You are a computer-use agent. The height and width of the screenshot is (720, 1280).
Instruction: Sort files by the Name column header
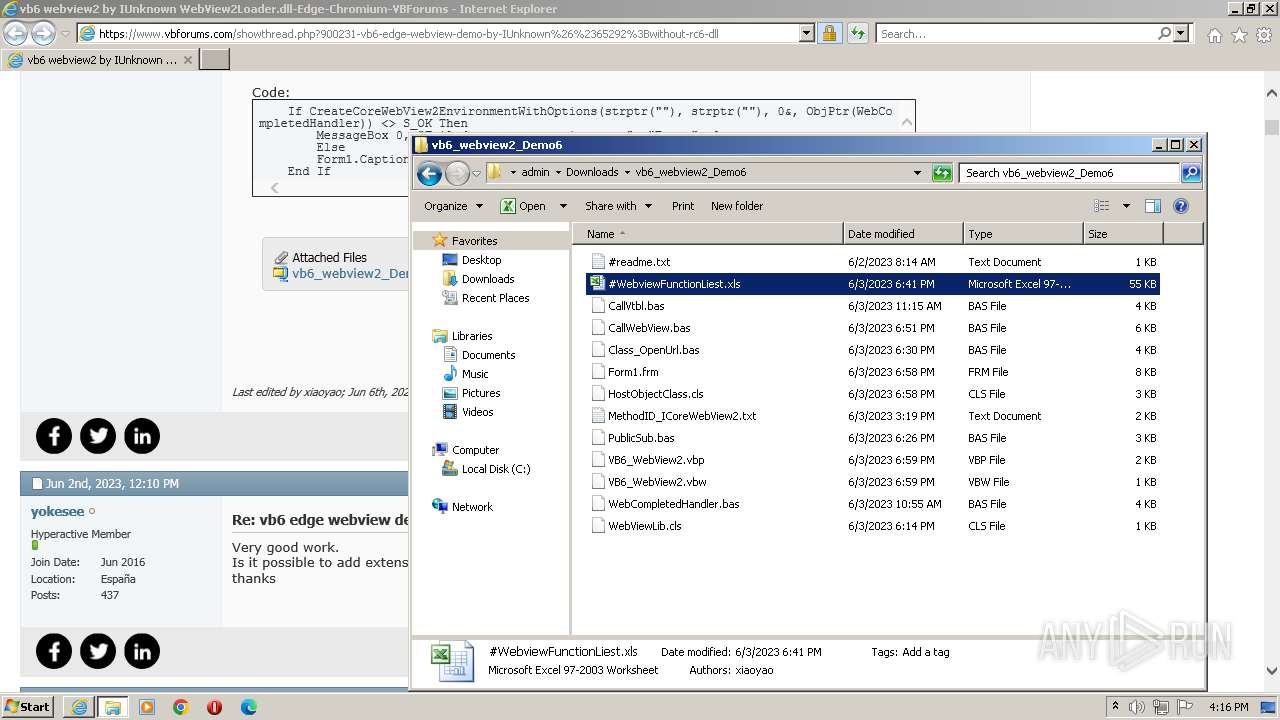click(707, 234)
